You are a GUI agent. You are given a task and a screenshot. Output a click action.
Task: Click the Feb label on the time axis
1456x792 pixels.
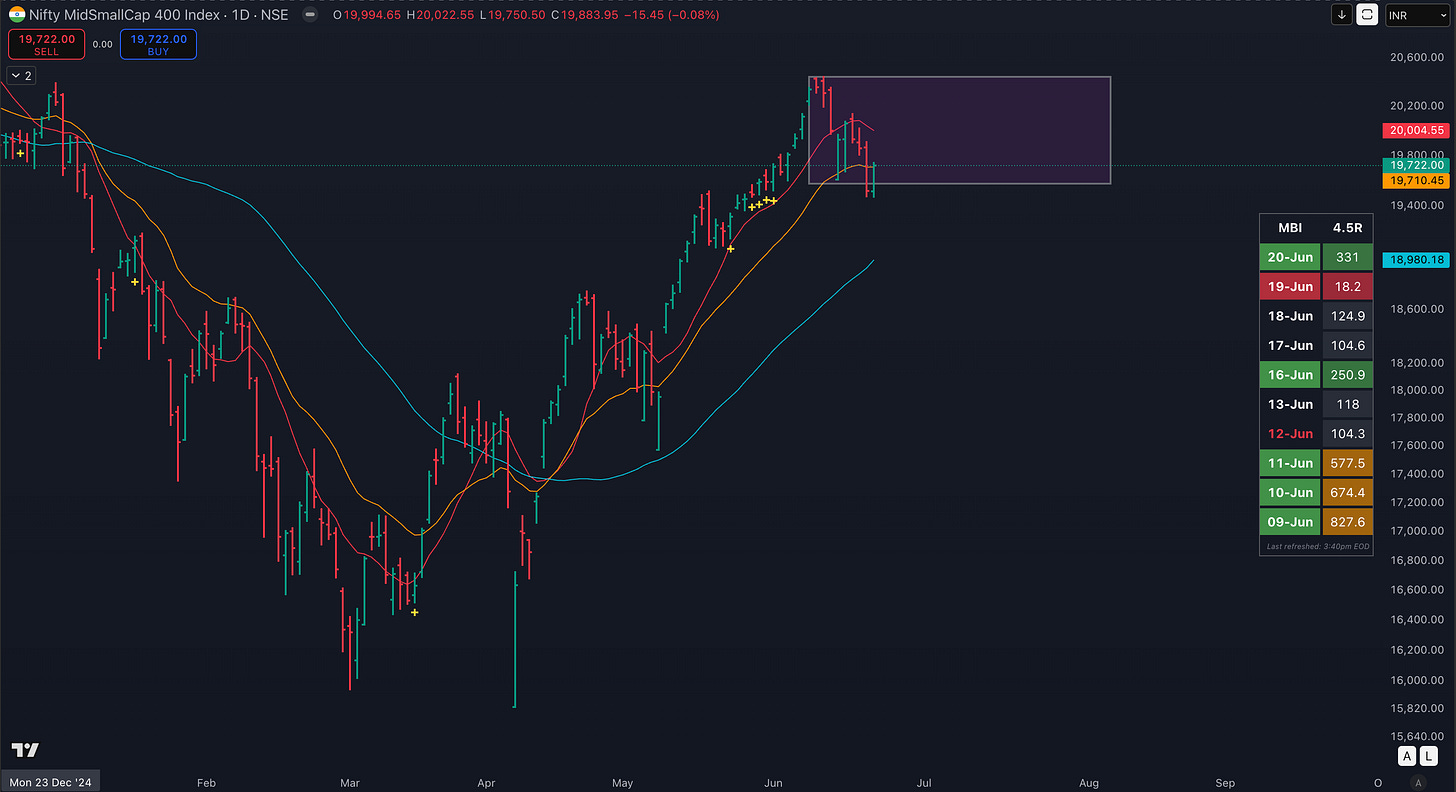click(x=206, y=782)
